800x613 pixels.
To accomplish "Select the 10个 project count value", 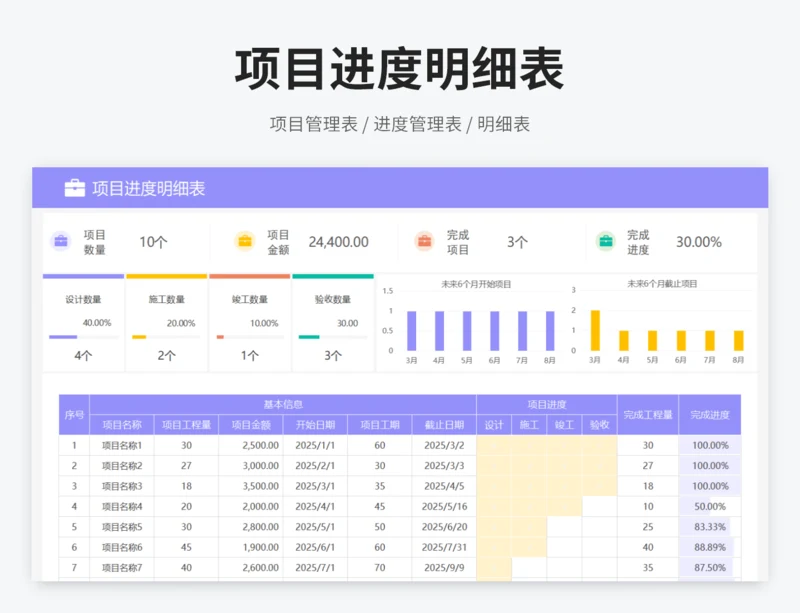I will 153,242.
